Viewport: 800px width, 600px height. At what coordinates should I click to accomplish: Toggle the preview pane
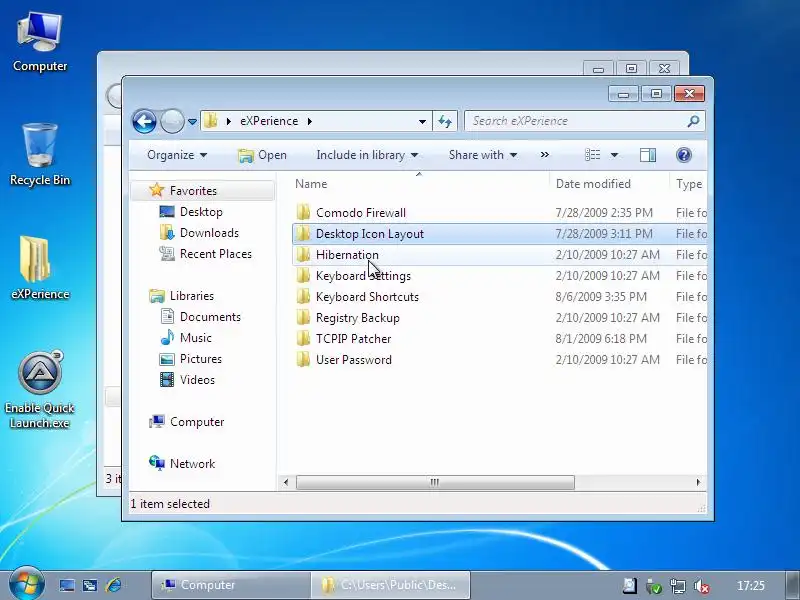pyautogui.click(x=648, y=155)
